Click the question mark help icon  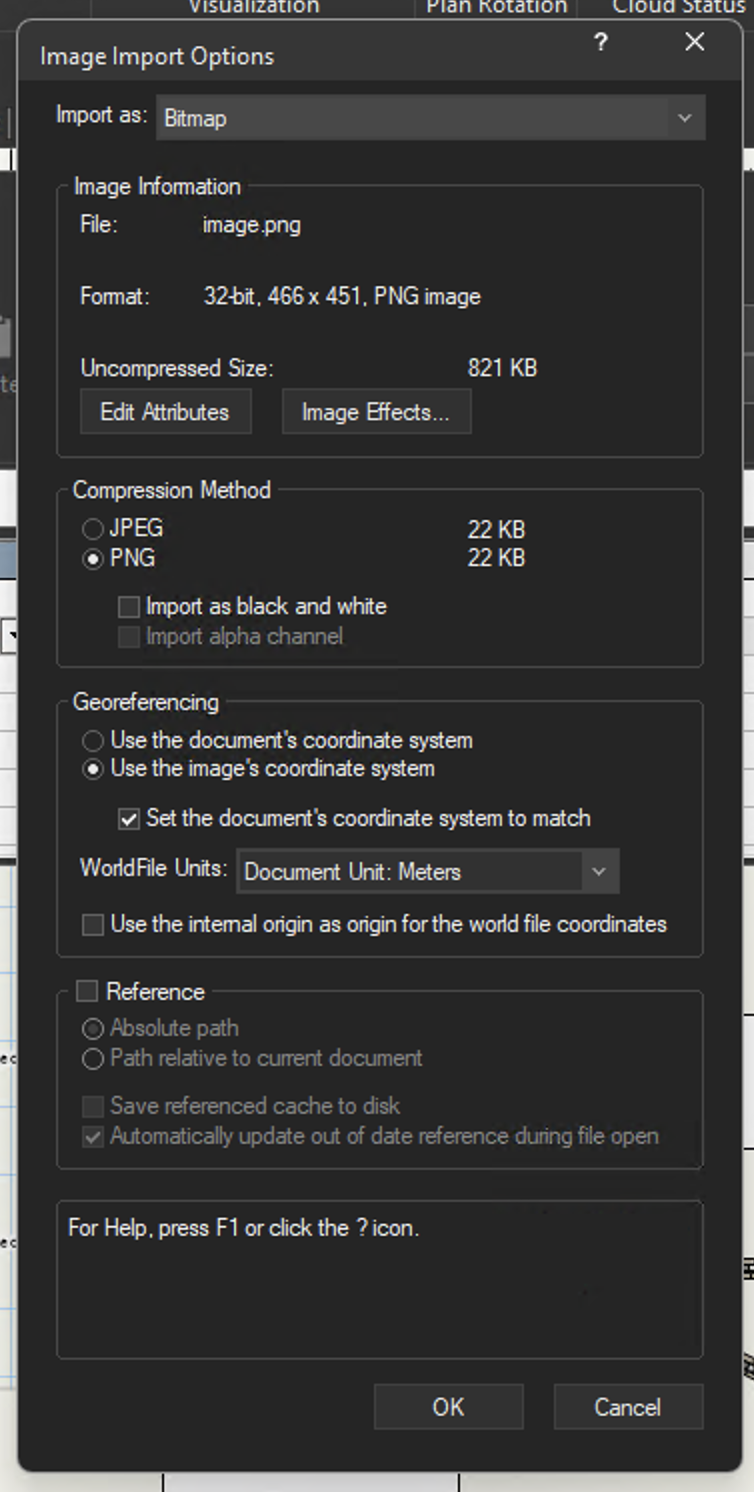[x=600, y=42]
